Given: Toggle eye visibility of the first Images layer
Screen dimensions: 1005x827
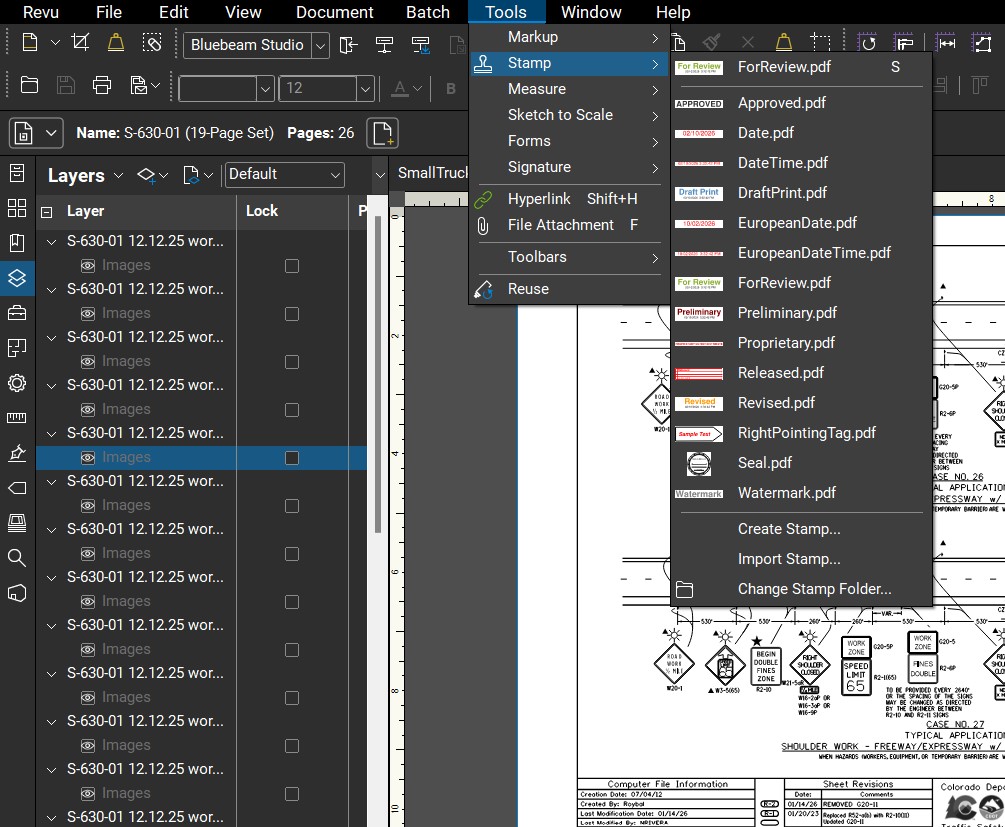Looking at the screenshot, I should [x=88, y=265].
